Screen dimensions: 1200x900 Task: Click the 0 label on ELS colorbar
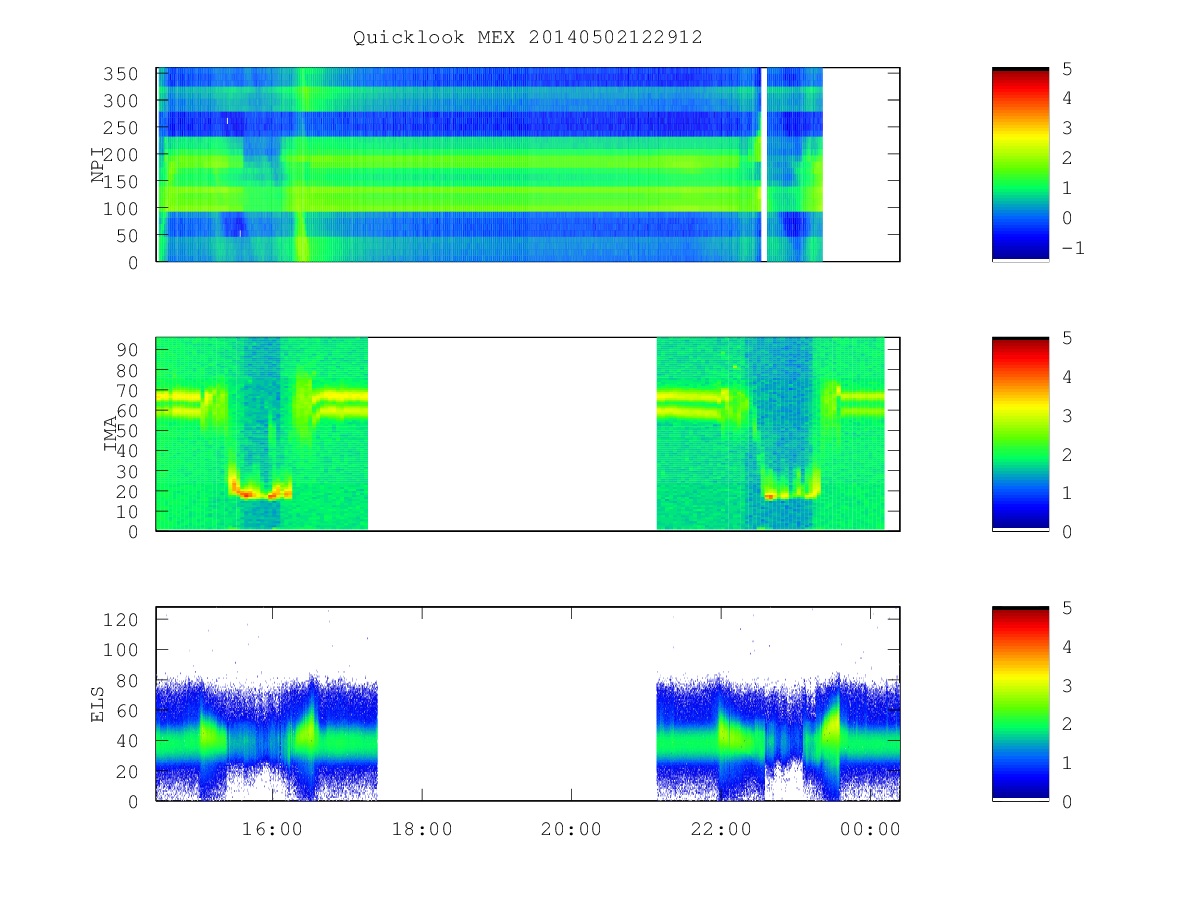pyautogui.click(x=1067, y=801)
